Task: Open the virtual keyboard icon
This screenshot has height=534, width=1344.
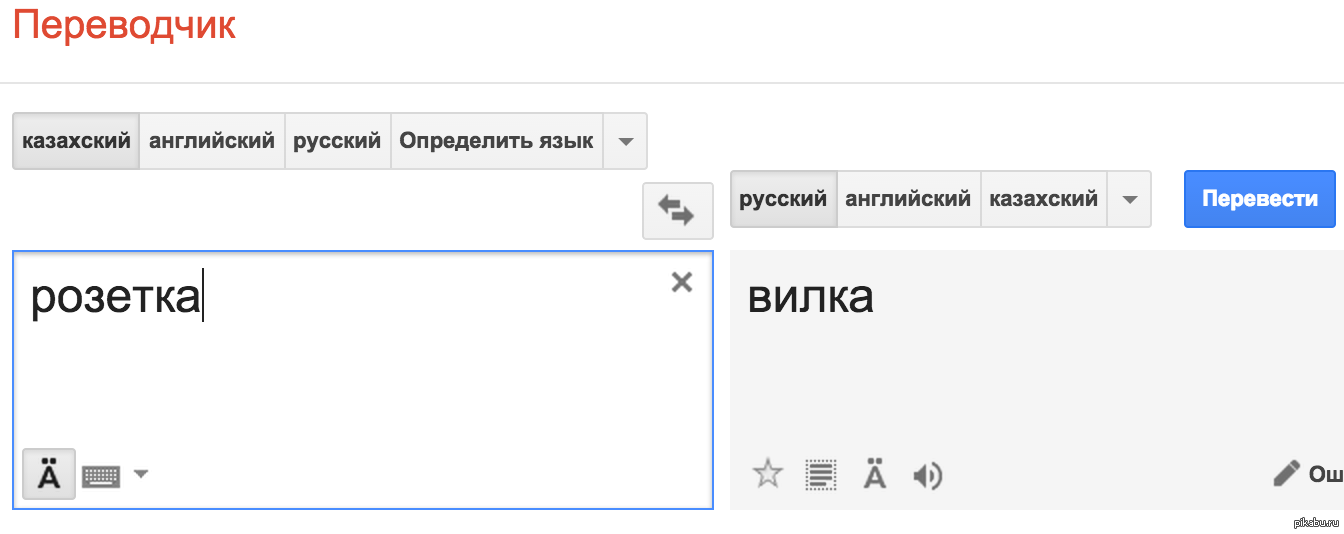Action: (101, 476)
